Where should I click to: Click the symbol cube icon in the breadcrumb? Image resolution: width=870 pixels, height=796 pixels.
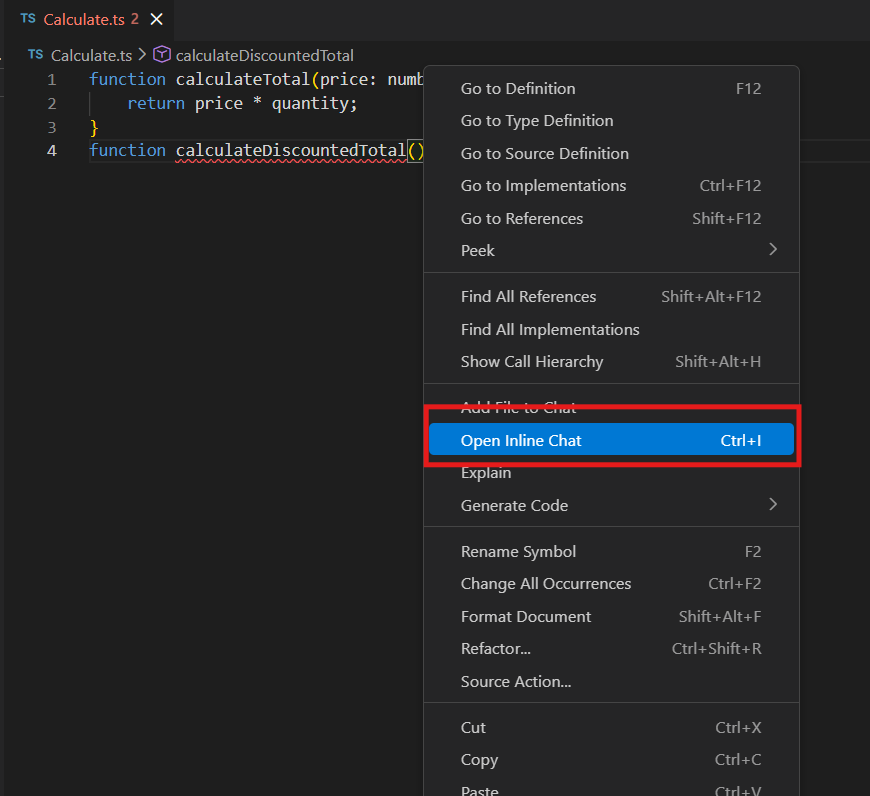click(161, 55)
